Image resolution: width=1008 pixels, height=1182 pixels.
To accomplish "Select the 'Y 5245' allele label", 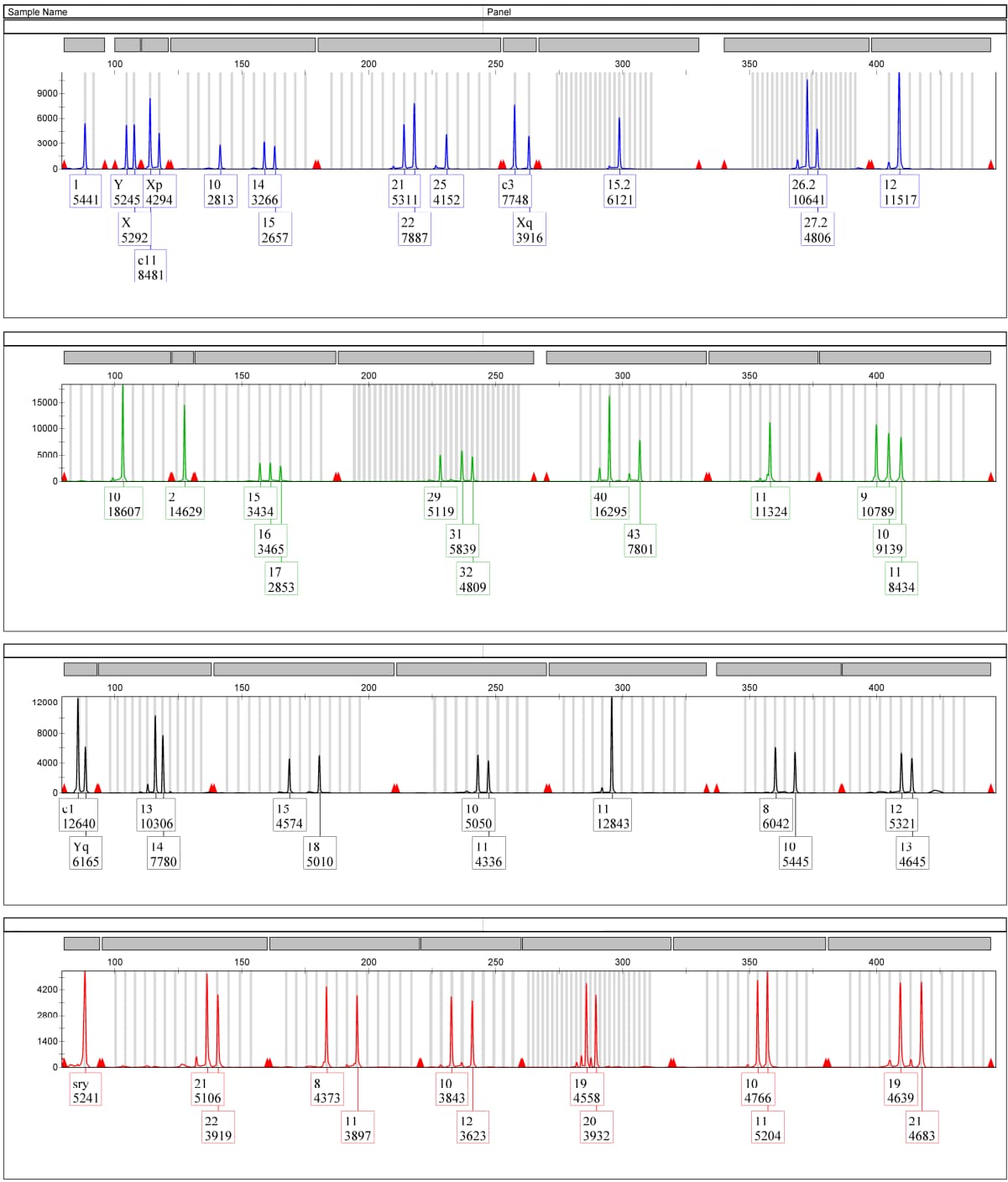I will pyautogui.click(x=126, y=191).
